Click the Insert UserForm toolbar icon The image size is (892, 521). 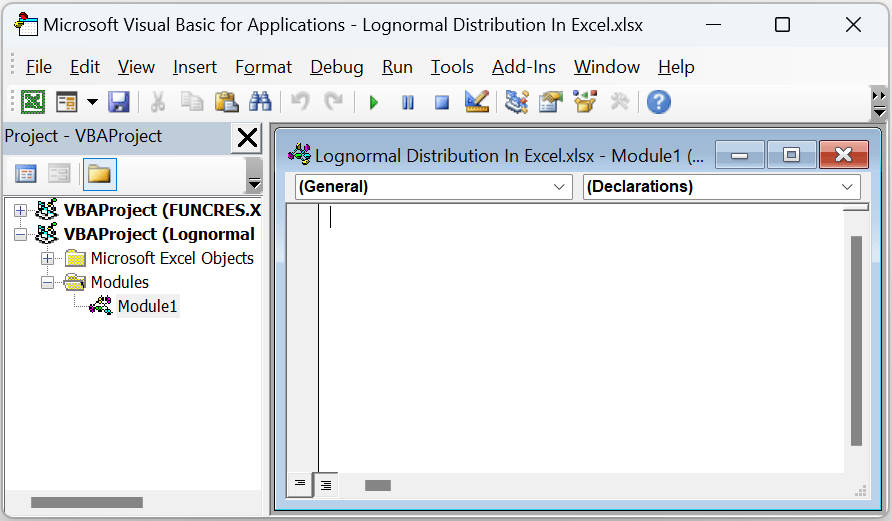pos(67,102)
